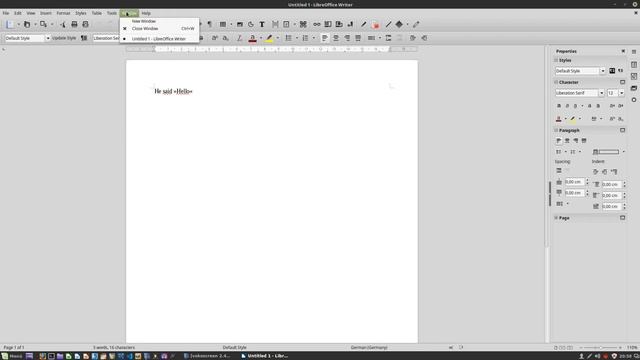This screenshot has width=640, height=360.
Task: Toggle justified alignment in formatting toolbar
Action: pos(358,38)
